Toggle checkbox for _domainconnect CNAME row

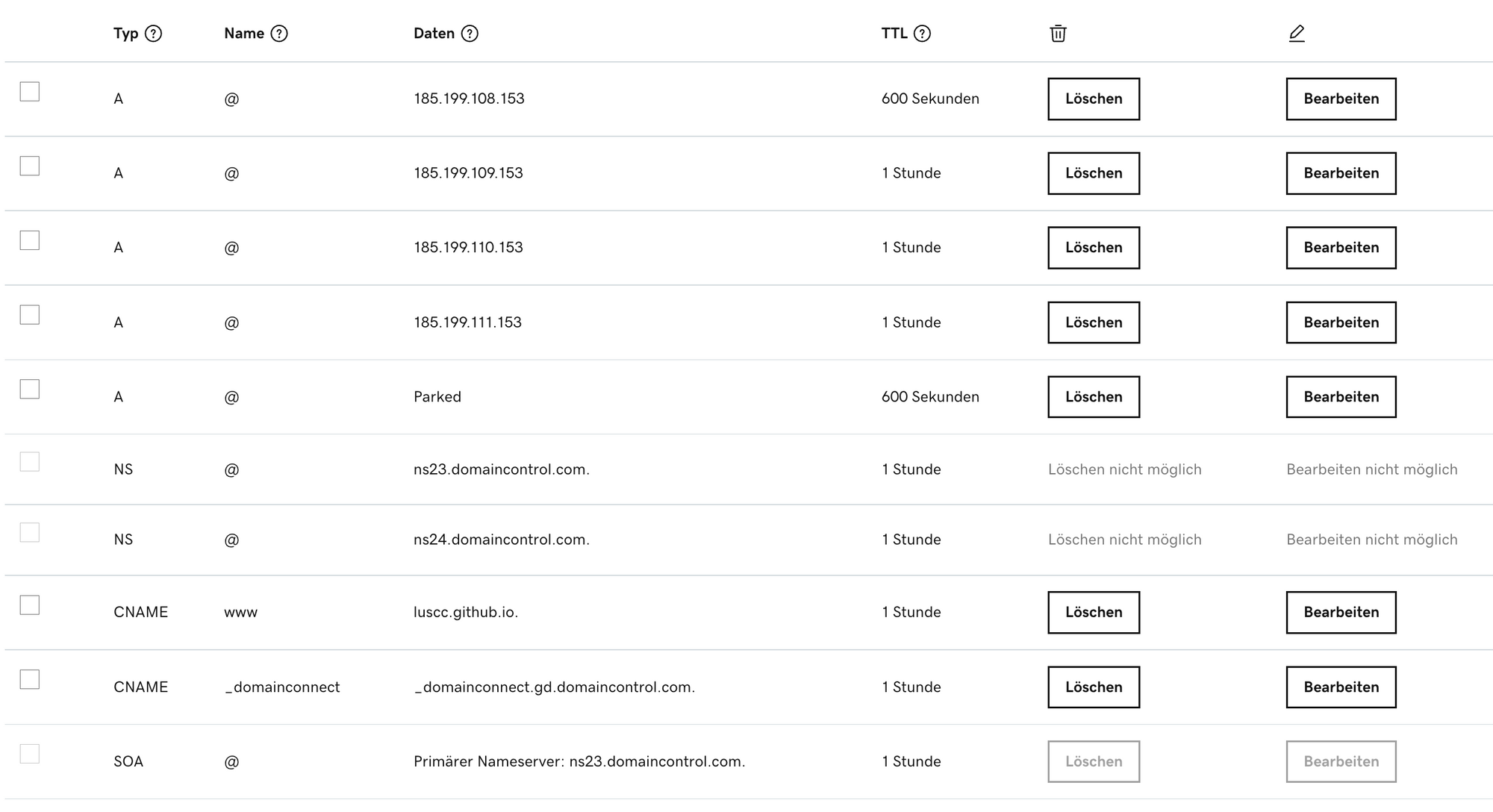(x=30, y=679)
